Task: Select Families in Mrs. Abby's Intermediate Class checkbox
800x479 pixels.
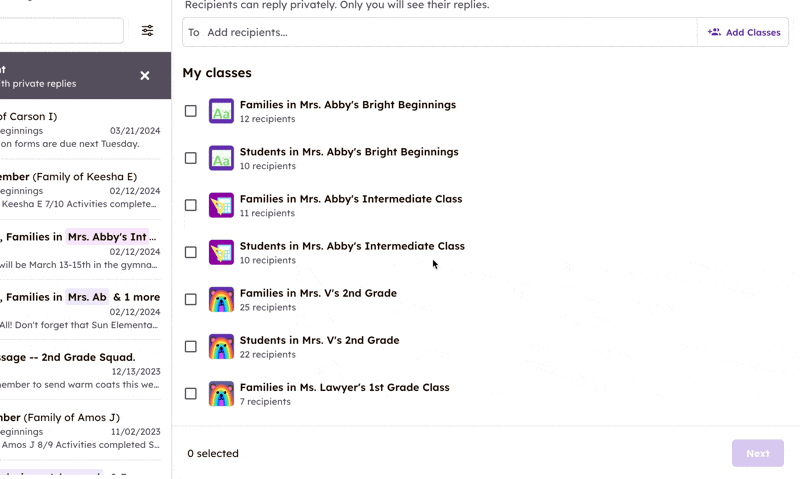Action: click(x=191, y=205)
